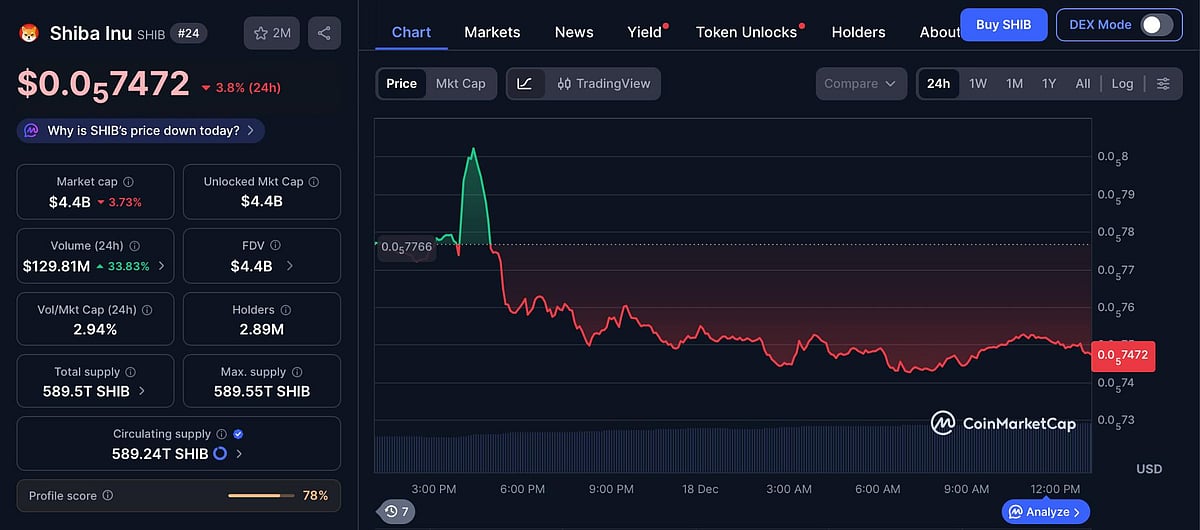The height and width of the screenshot is (530, 1200).
Task: Click the $4.4B market cap value
Action: point(69,202)
